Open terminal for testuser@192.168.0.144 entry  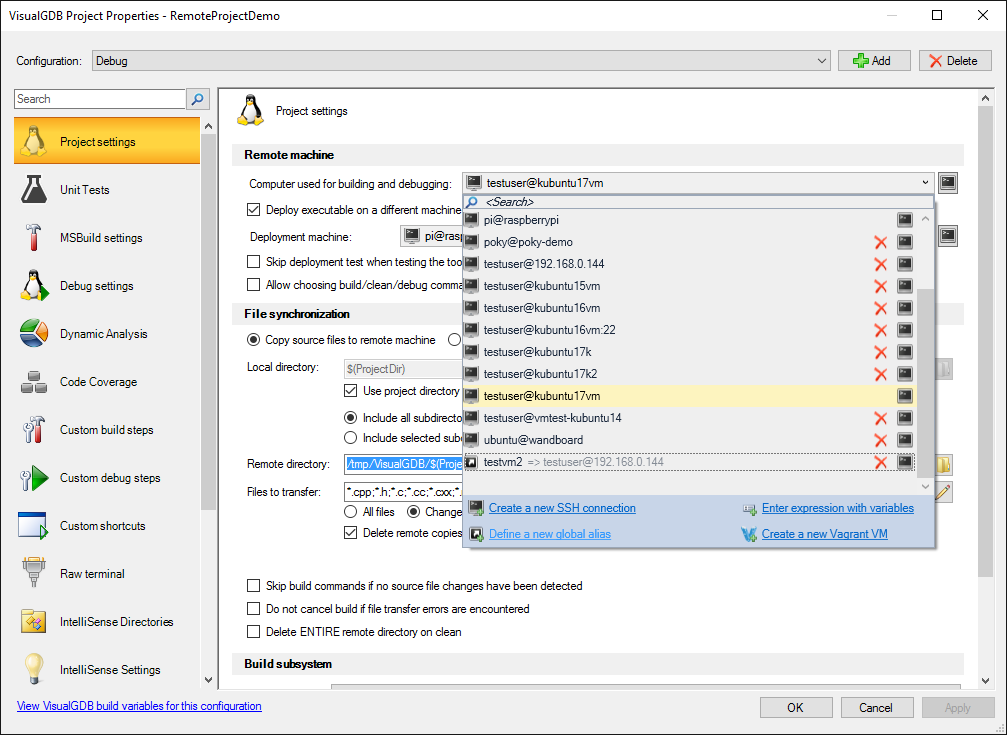click(904, 264)
